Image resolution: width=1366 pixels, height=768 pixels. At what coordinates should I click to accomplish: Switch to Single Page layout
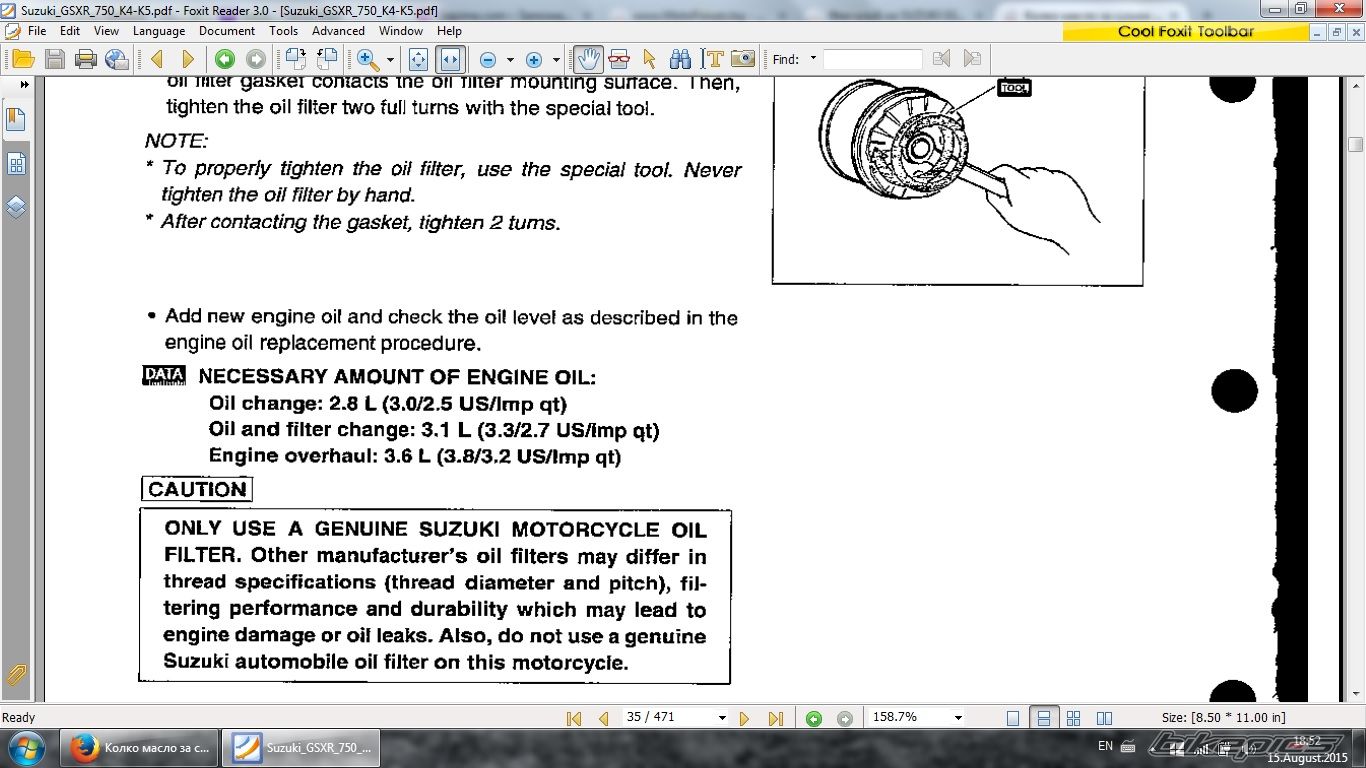click(1013, 718)
